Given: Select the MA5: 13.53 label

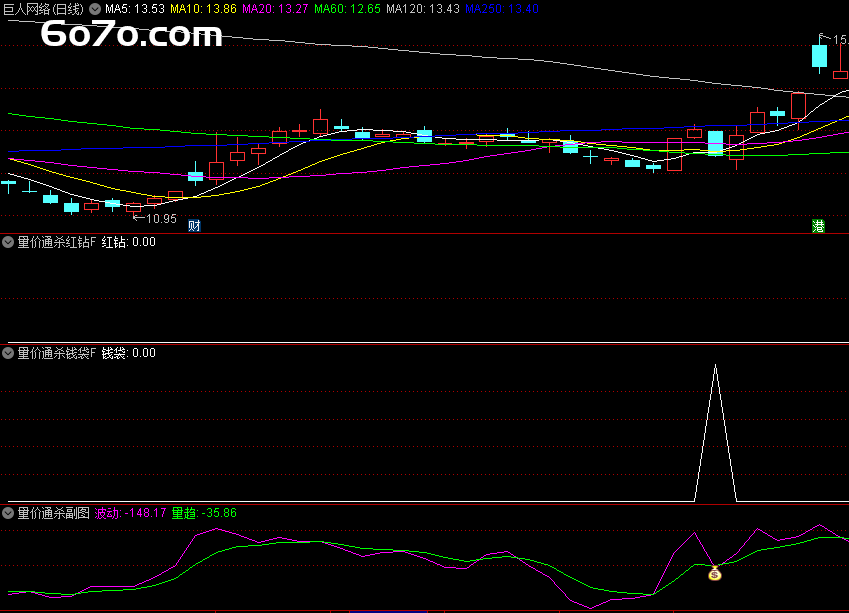Looking at the screenshot, I should click(135, 9).
